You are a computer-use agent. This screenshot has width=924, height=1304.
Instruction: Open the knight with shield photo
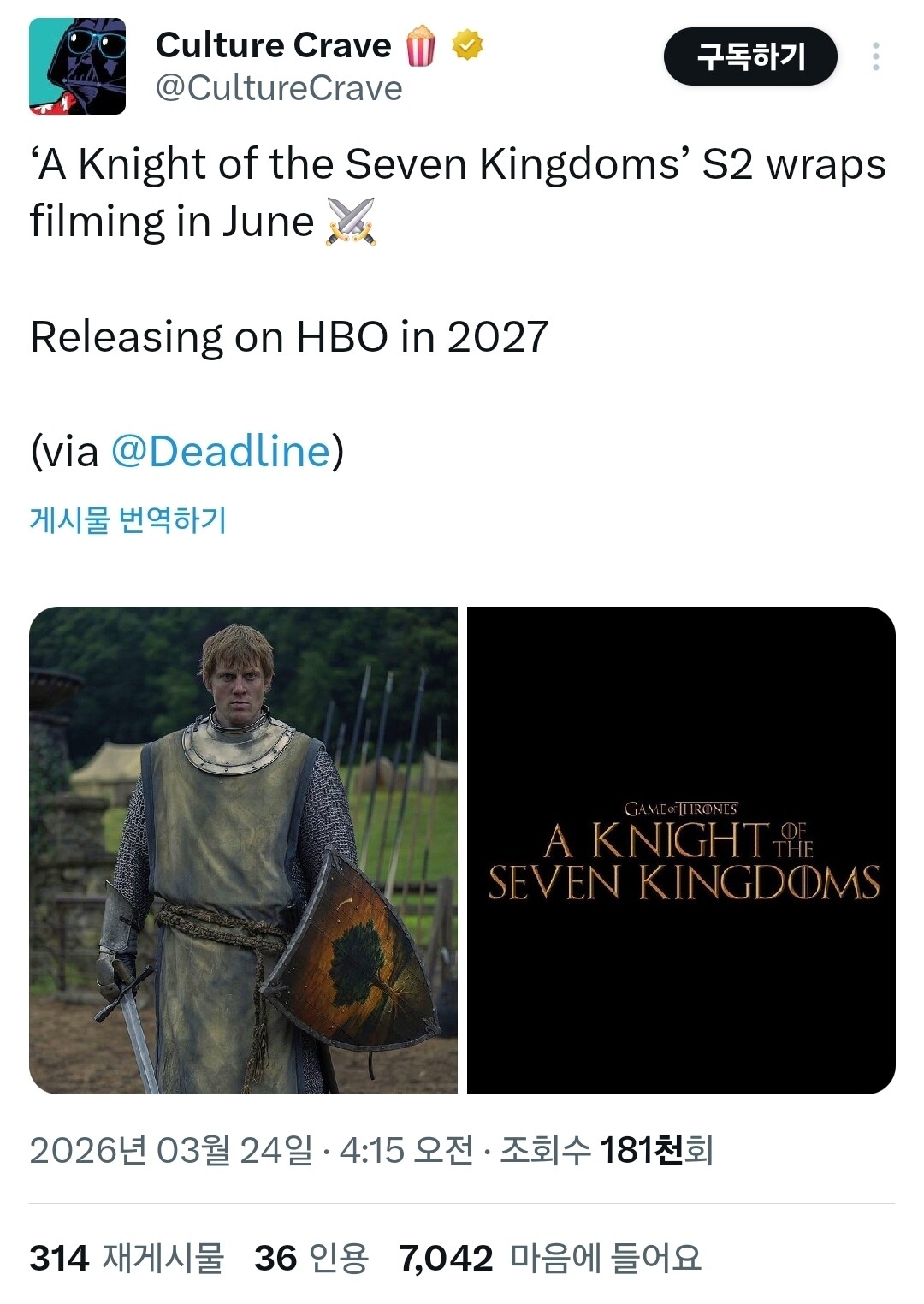click(x=243, y=850)
